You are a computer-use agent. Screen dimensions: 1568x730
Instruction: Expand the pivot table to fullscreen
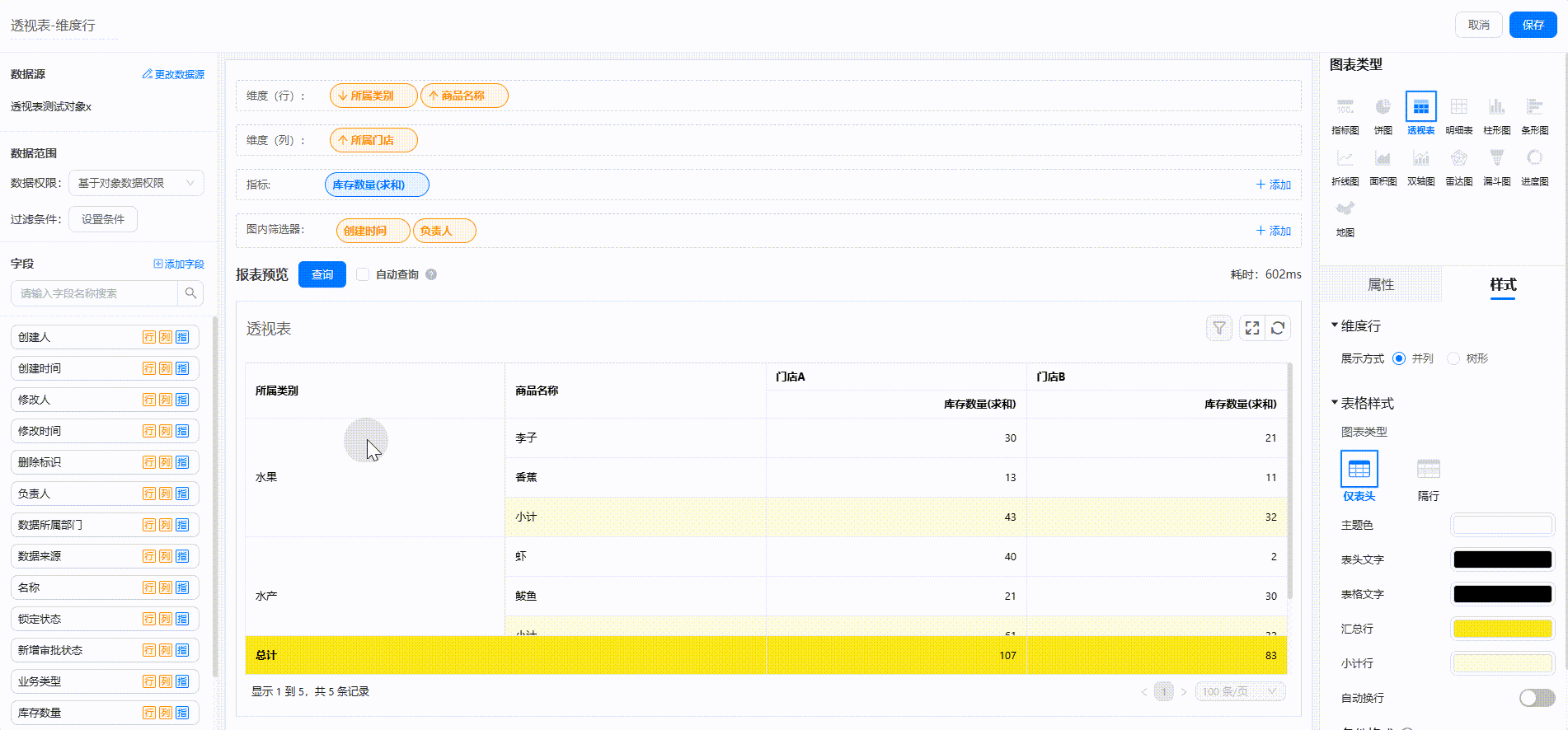point(1251,328)
